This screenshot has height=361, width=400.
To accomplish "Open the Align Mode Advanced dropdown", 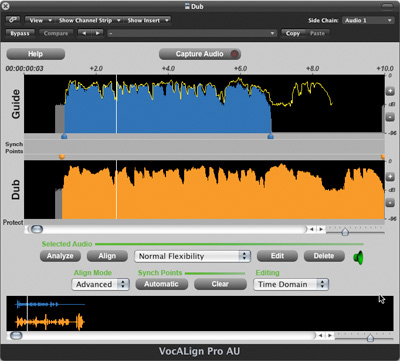I will pos(100,284).
